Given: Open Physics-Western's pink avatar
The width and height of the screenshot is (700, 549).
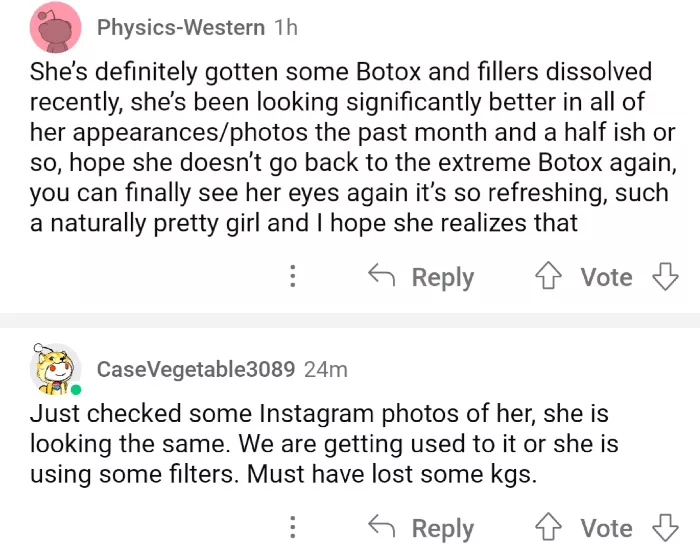Looking at the screenshot, I should (x=56, y=27).
